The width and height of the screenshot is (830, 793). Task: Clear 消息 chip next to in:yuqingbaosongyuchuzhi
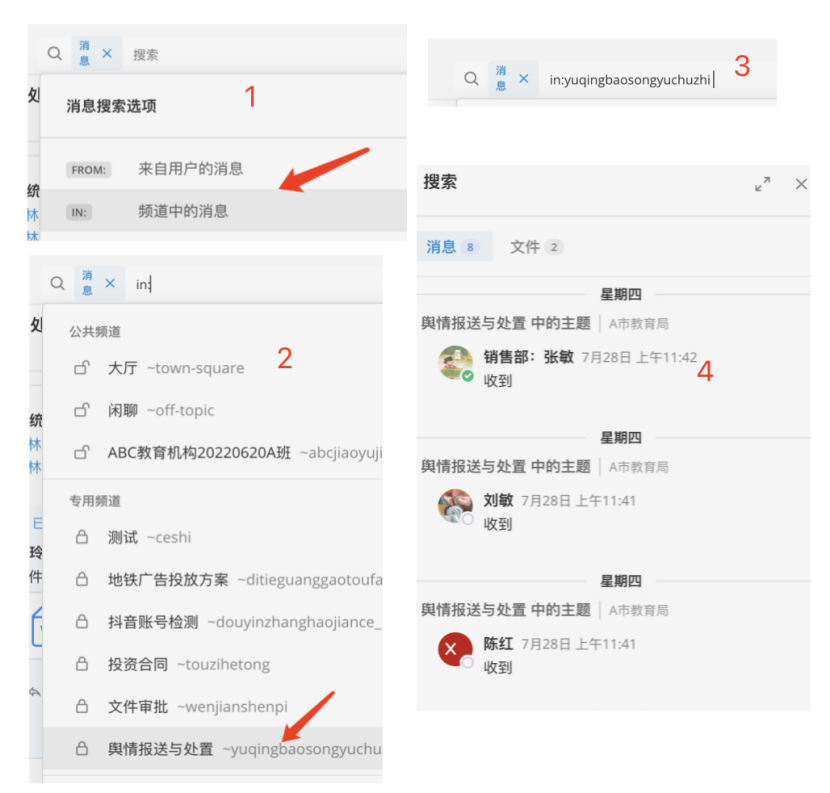pos(524,78)
